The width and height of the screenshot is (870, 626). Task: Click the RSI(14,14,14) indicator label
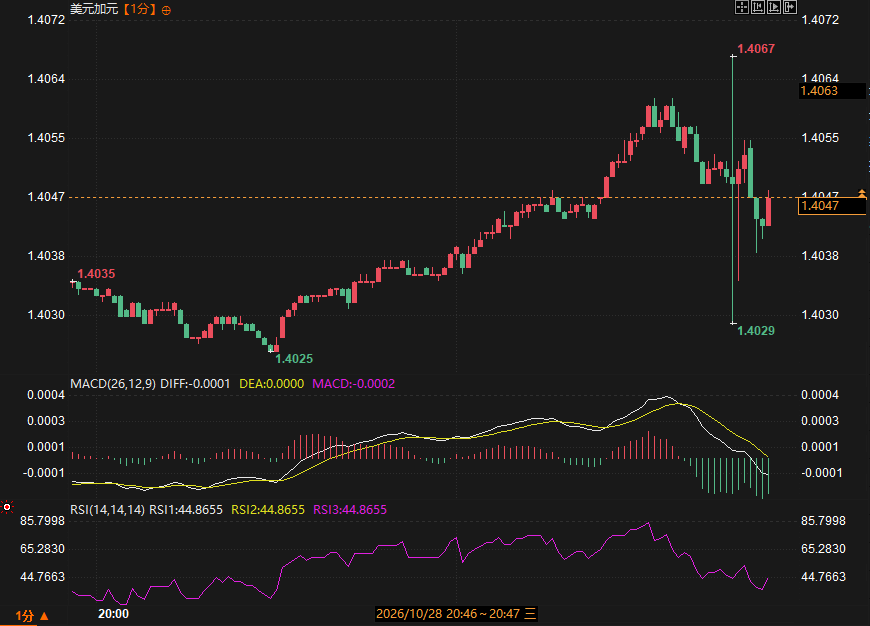108,509
